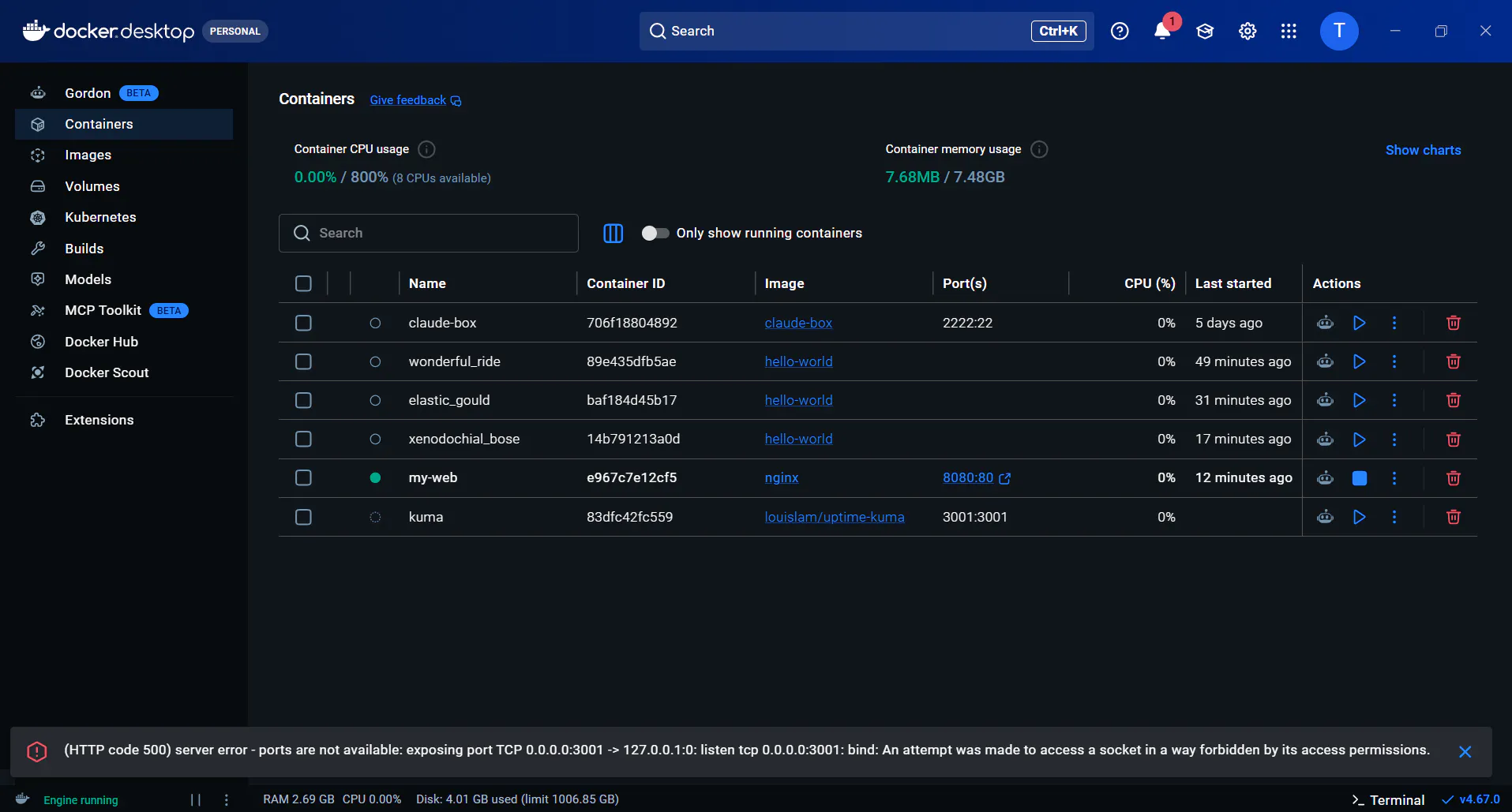This screenshot has height=812, width=1512.
Task: Open Gordon in the sidebar
Action: coord(124,93)
